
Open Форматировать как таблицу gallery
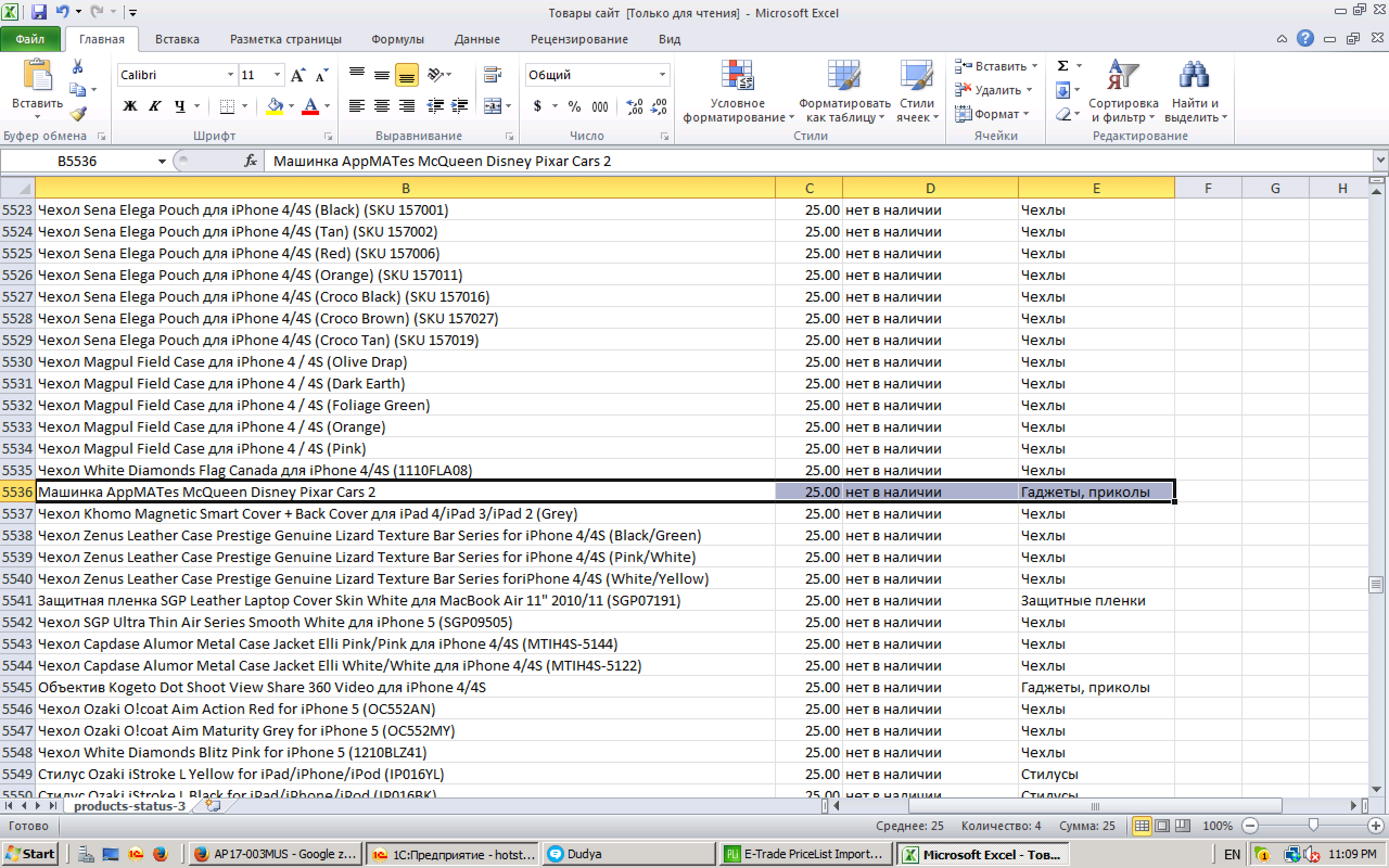click(x=844, y=91)
